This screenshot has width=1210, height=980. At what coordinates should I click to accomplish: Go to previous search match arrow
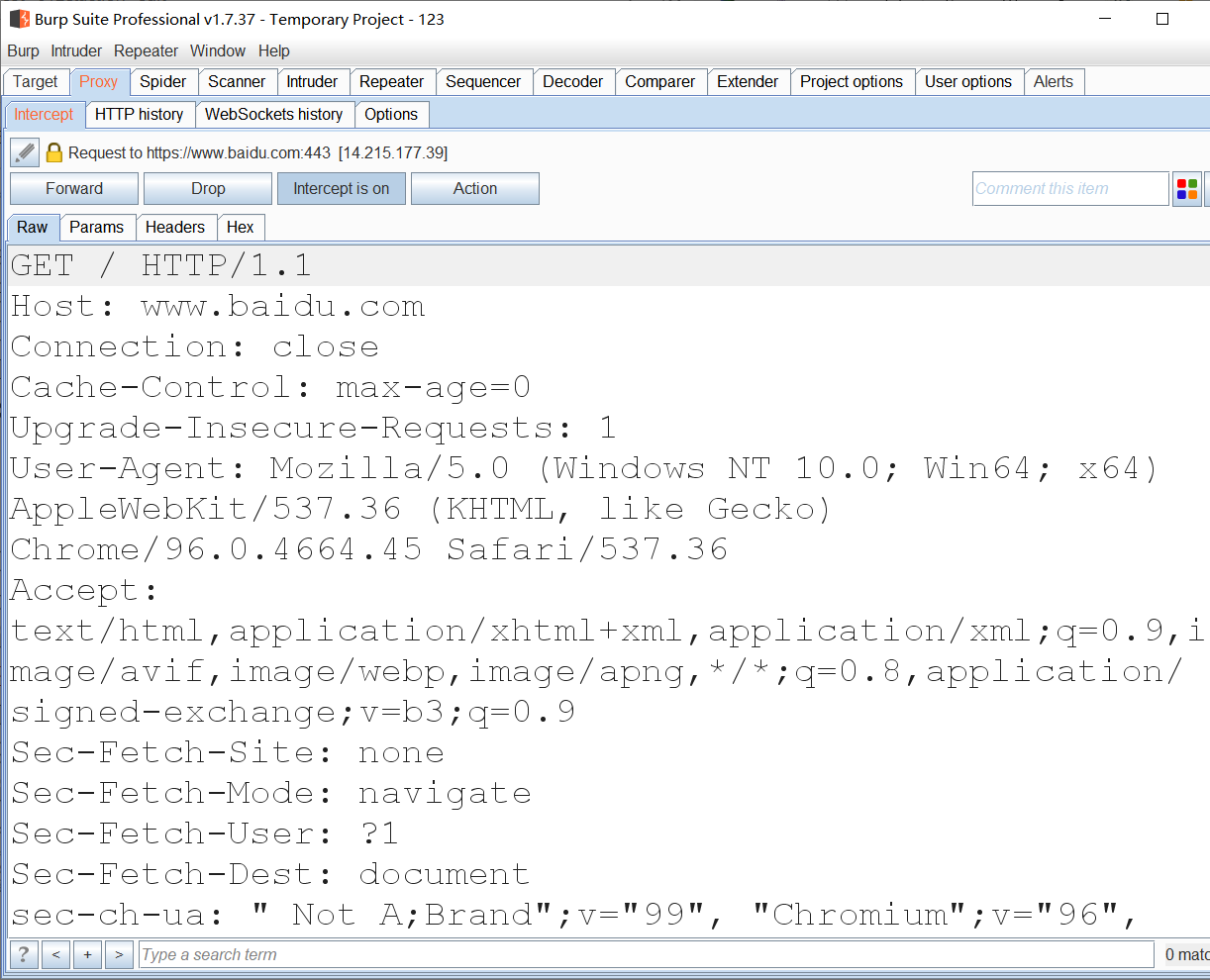(55, 954)
